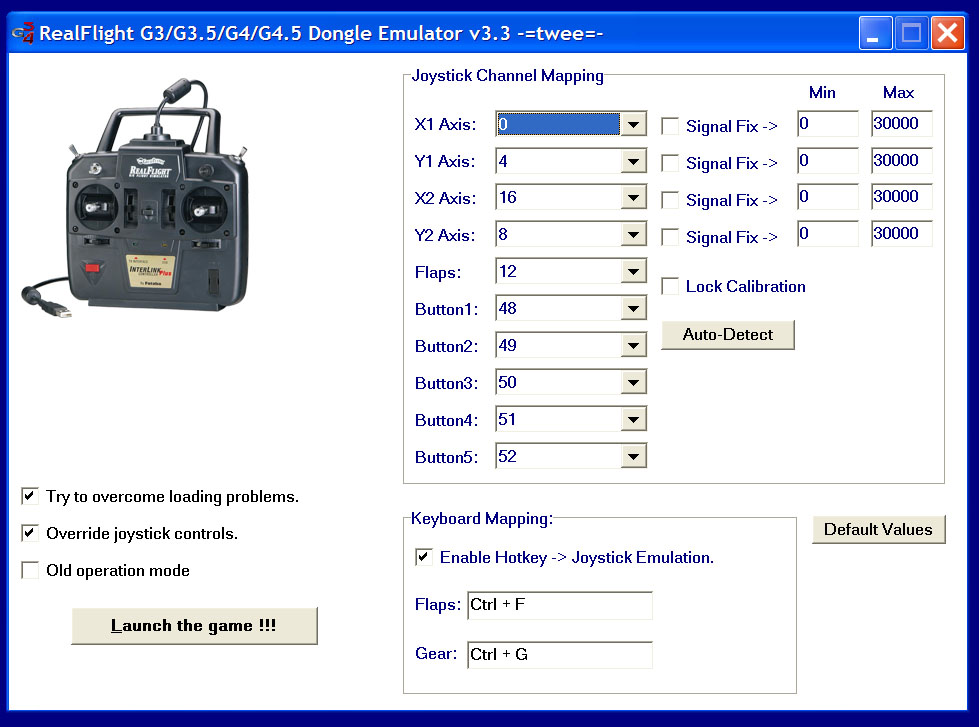Image resolution: width=979 pixels, height=727 pixels.
Task: Expand the Flaps channel dropdown
Action: (634, 272)
